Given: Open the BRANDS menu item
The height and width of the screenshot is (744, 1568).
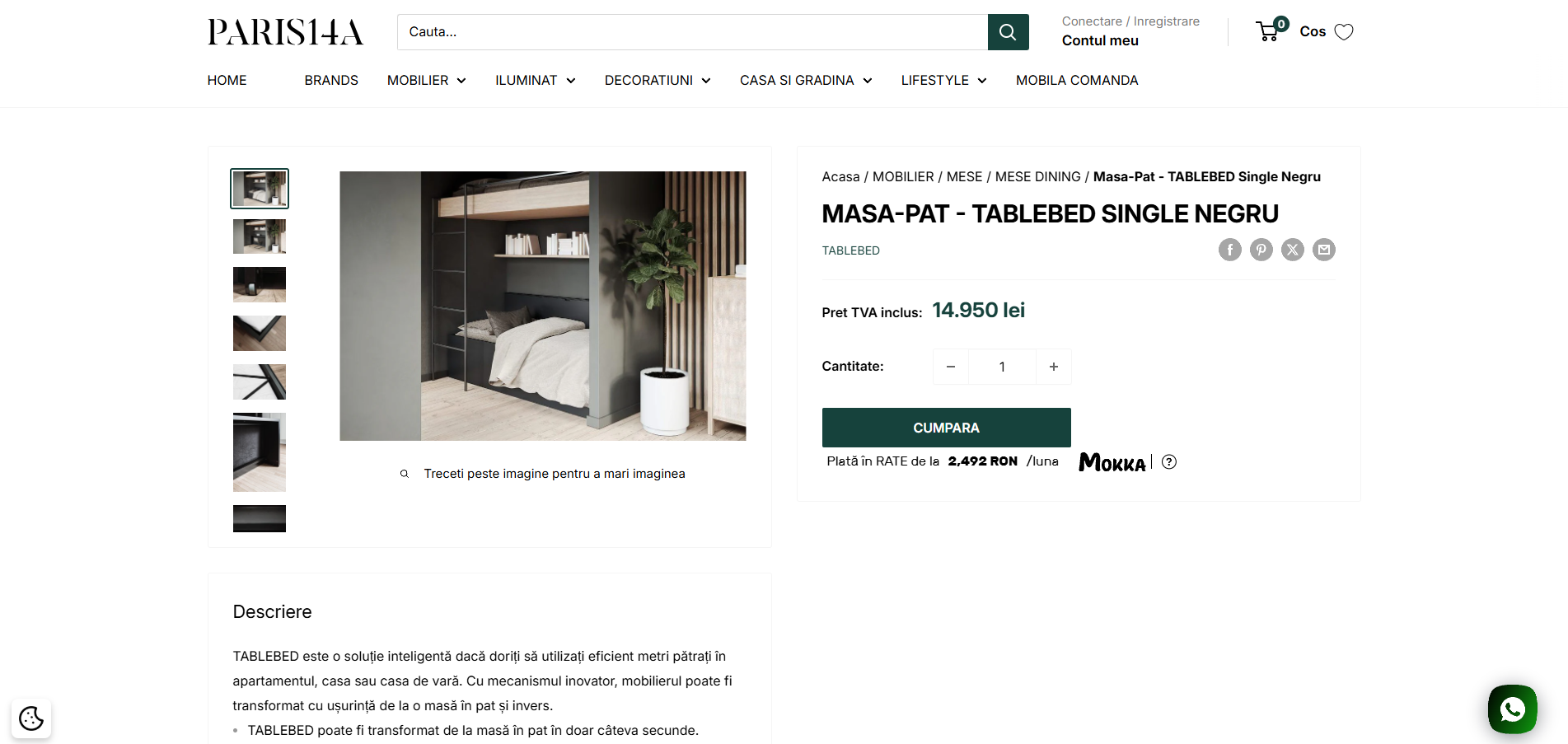Looking at the screenshot, I should click(x=331, y=81).
